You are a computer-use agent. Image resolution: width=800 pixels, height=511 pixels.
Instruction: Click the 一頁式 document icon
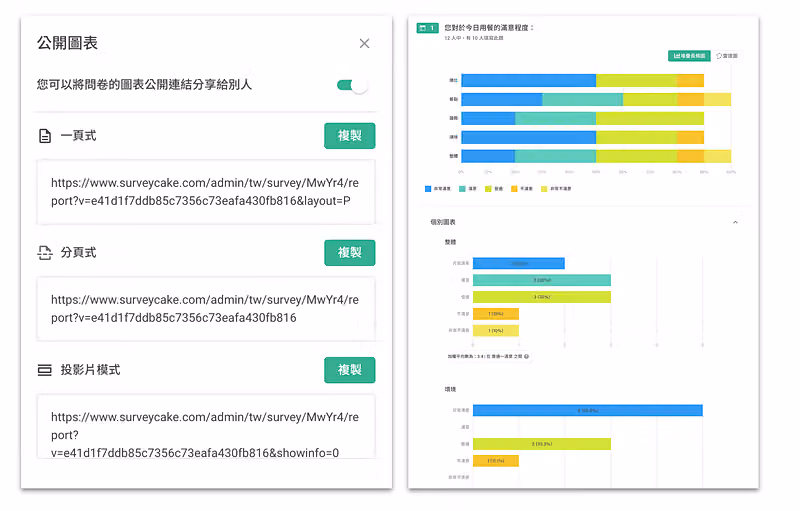point(45,136)
